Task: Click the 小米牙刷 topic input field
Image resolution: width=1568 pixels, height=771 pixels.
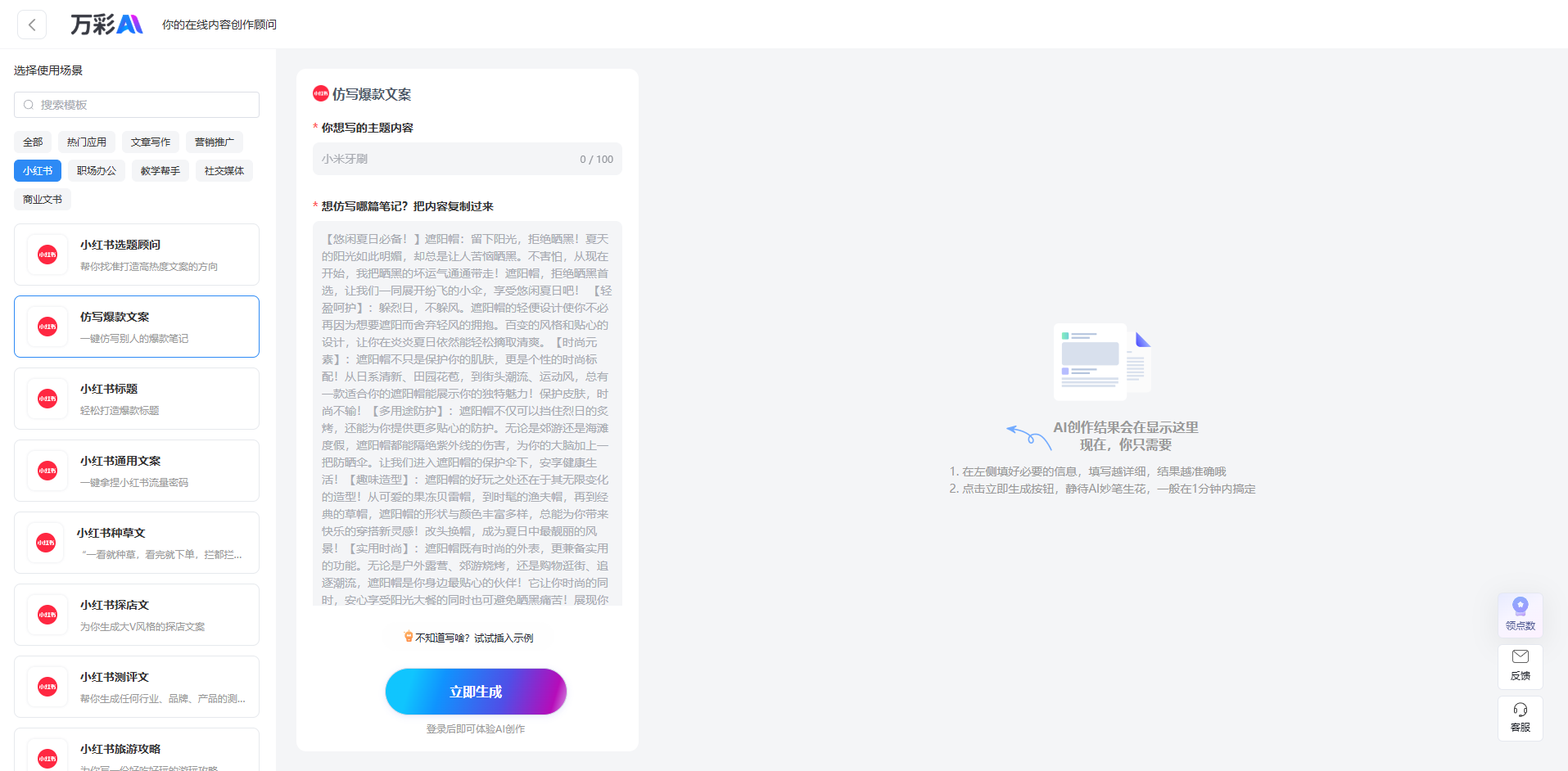Action: point(468,159)
